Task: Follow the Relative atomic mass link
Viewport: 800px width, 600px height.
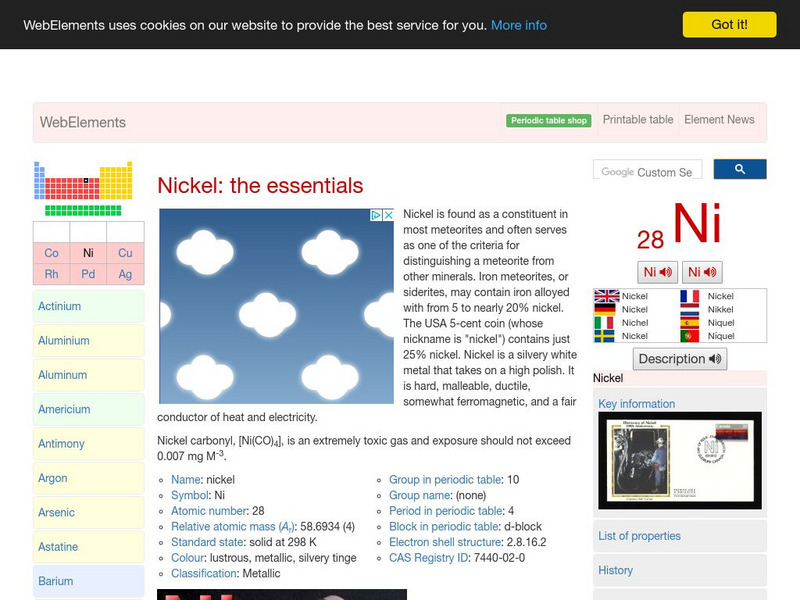Action: pyautogui.click(x=232, y=527)
